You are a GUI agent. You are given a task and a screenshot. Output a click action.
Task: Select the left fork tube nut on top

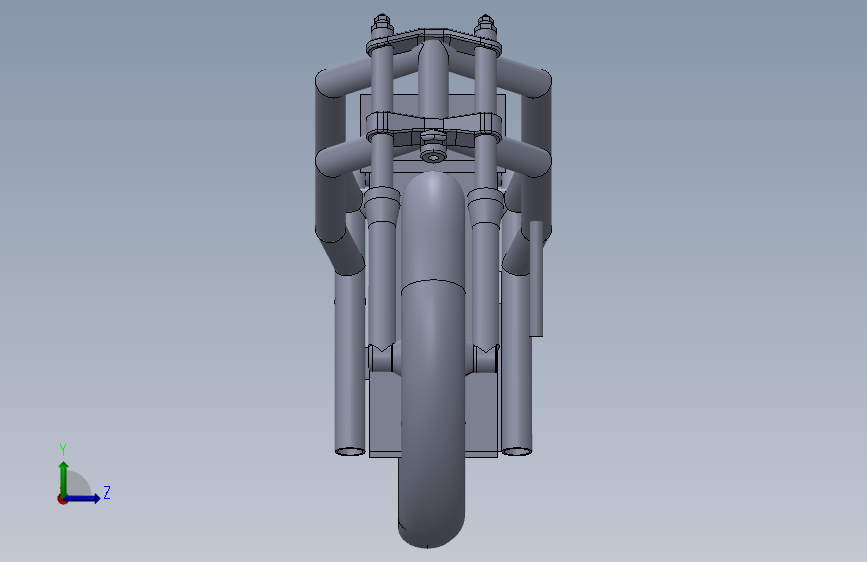tap(382, 24)
